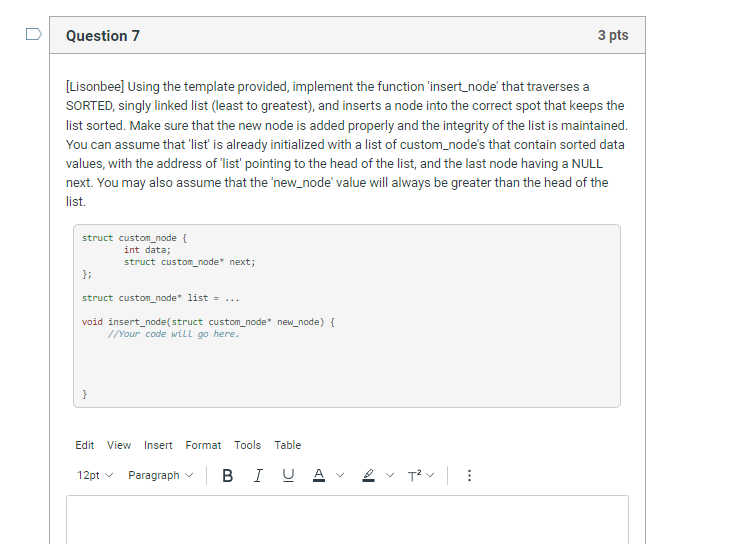This screenshot has height=544, width=745.
Task: Open the more options three-dot menu
Action: click(x=469, y=475)
